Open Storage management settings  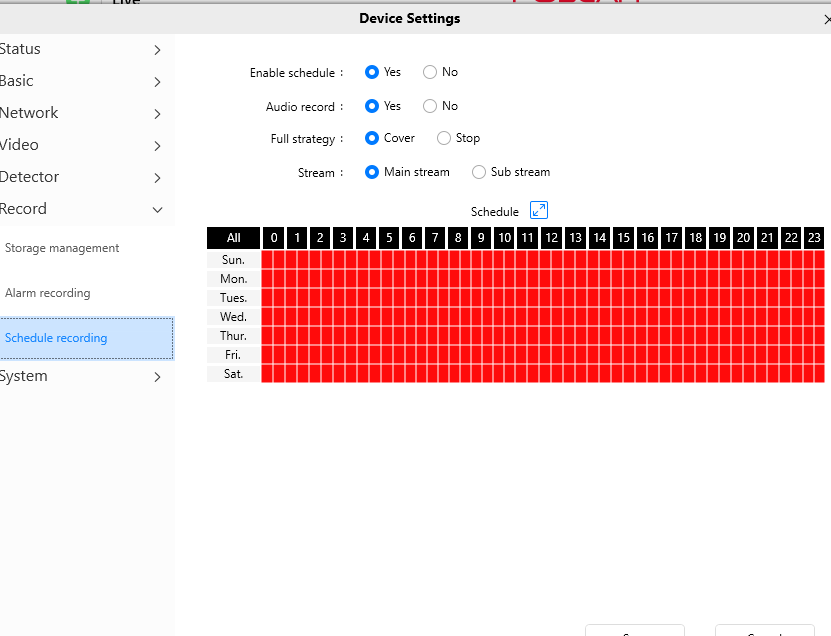[x=62, y=248]
